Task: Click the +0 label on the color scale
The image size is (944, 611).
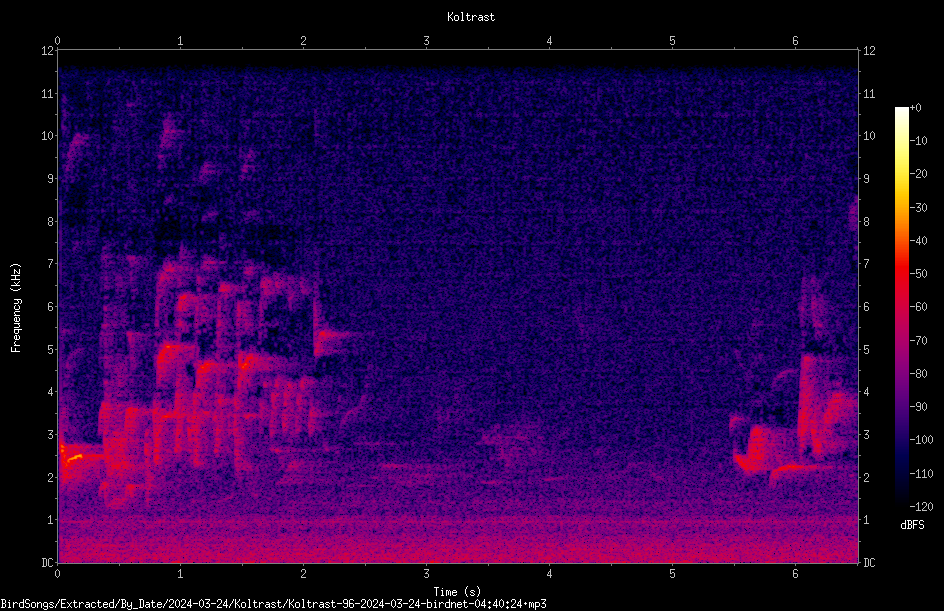Action: [915, 108]
